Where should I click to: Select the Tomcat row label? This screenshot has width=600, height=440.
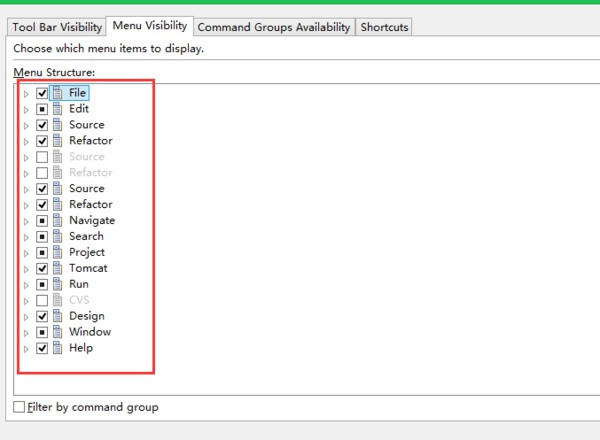88,269
